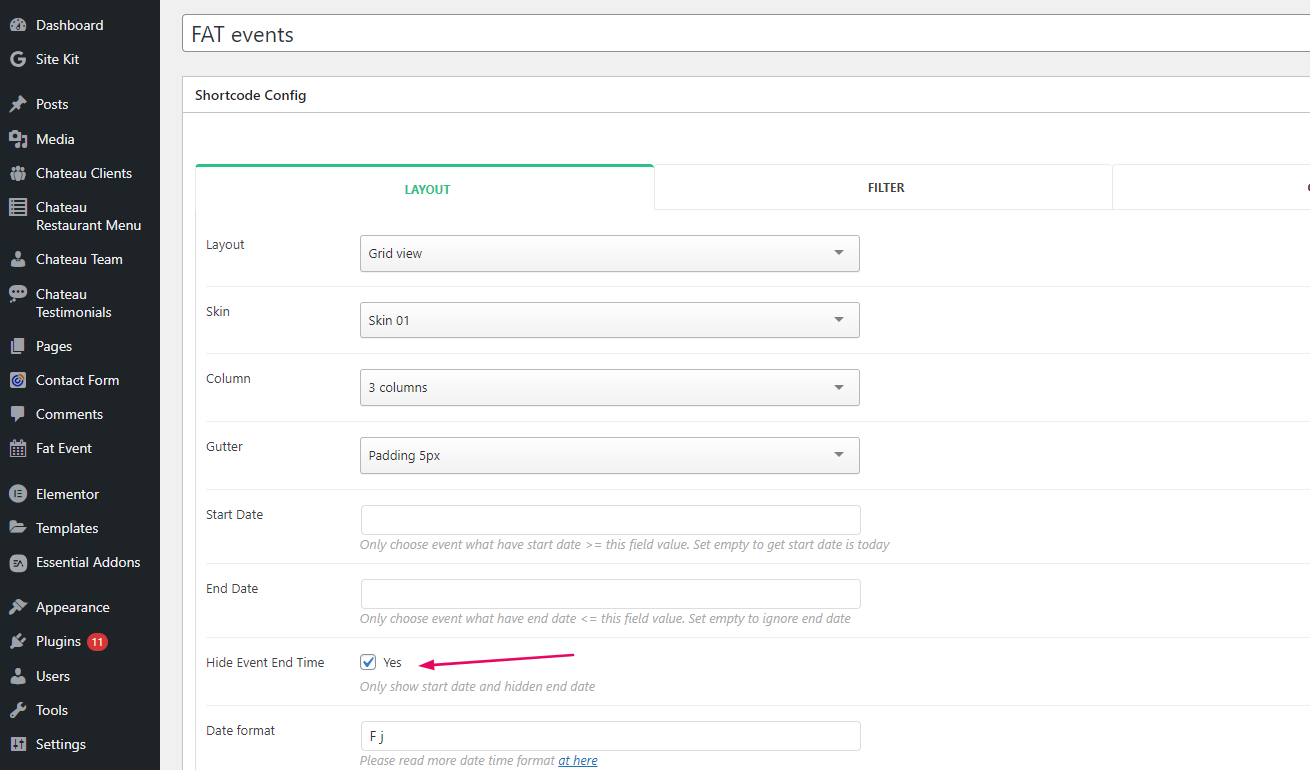Image resolution: width=1310 pixels, height=770 pixels.
Task: Click the Start Date input field
Action: click(610, 520)
